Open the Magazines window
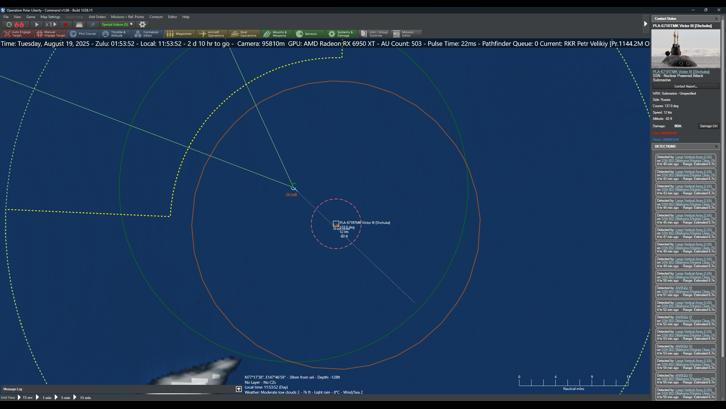This screenshot has width=726, height=409. [180, 34]
